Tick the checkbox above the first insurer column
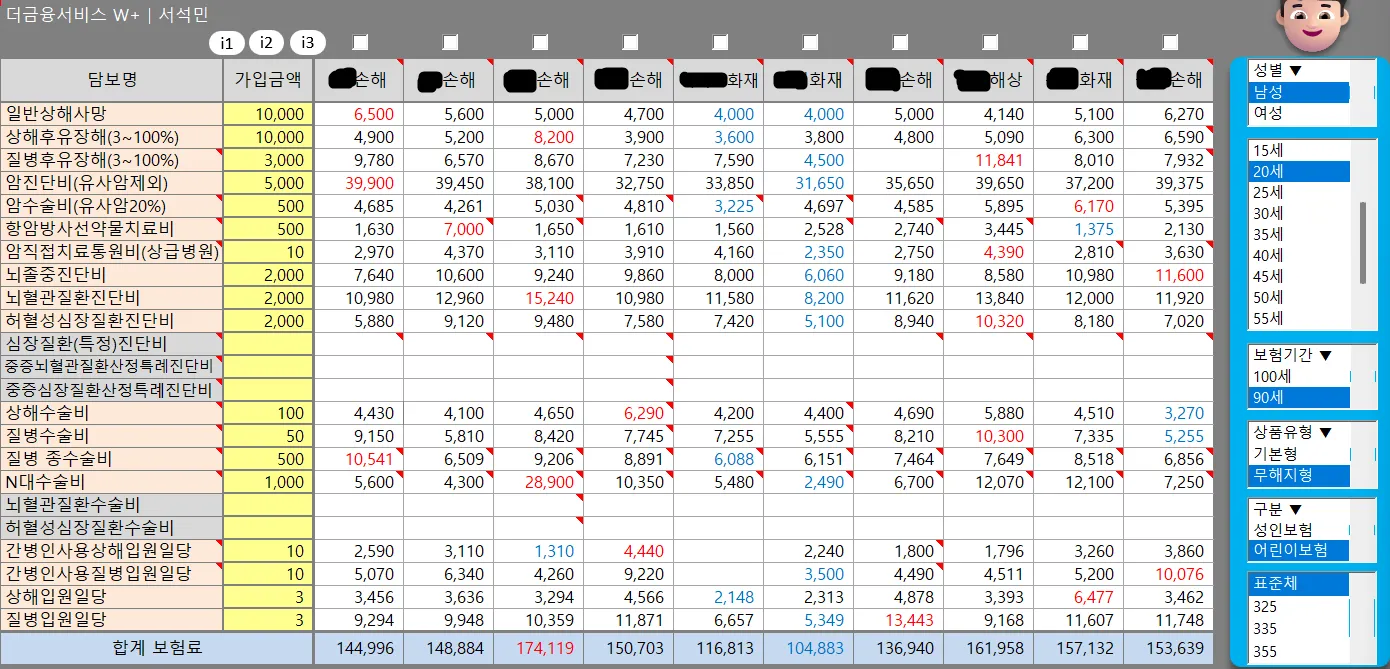1390x669 pixels. 360,42
